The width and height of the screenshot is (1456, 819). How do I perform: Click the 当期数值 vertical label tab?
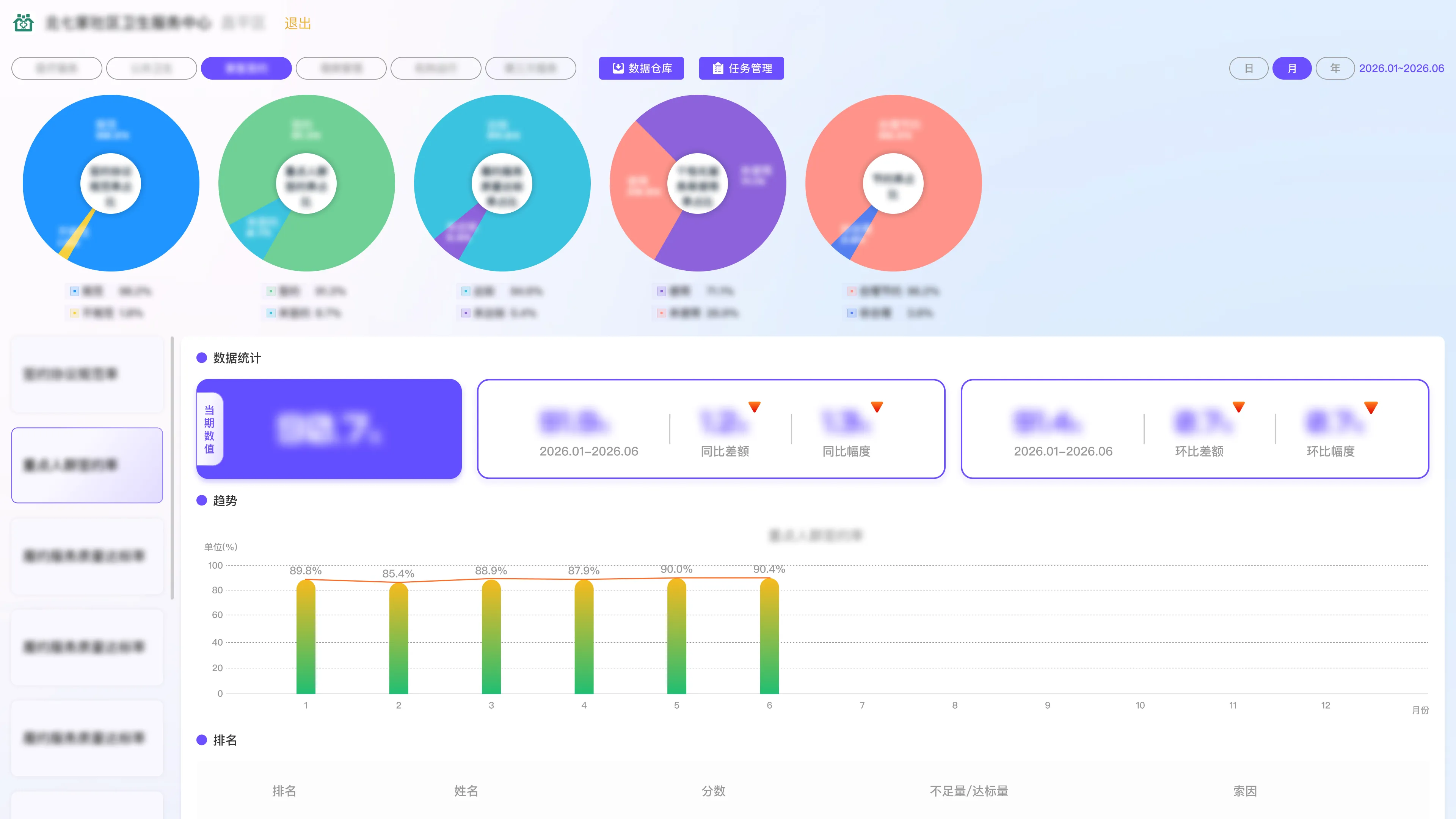coord(210,429)
